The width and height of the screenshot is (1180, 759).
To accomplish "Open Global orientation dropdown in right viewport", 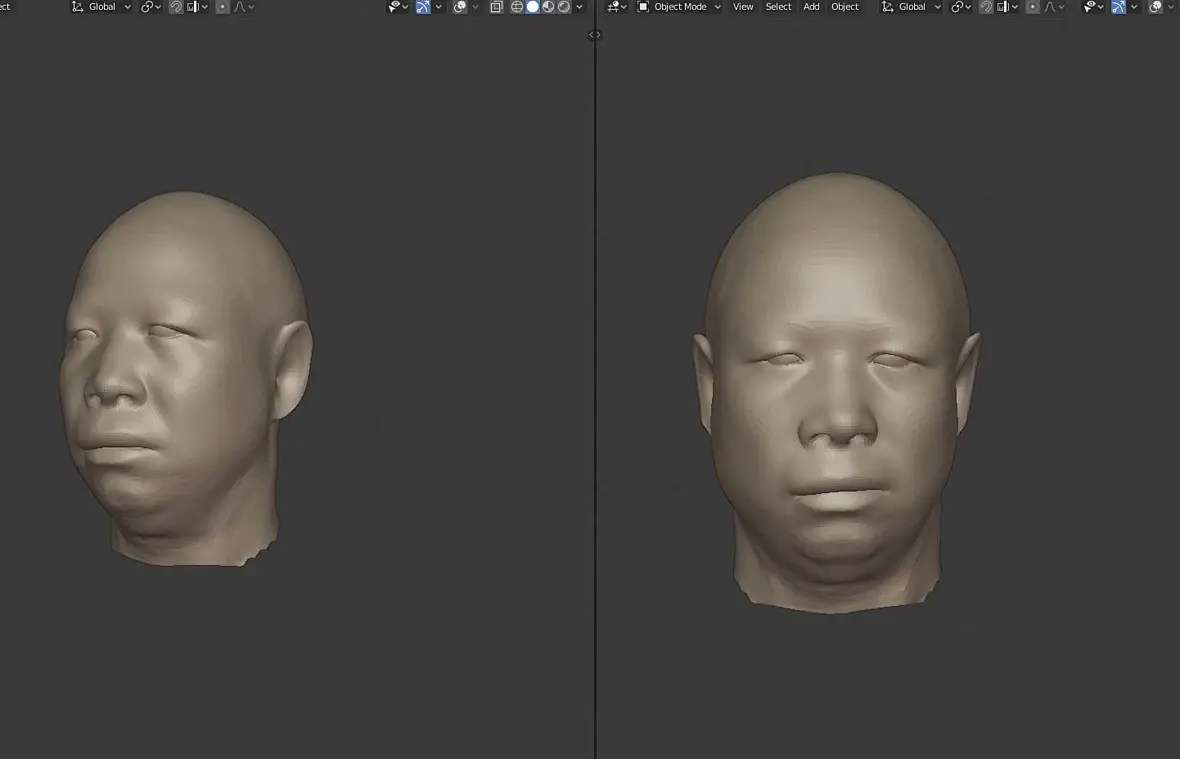I will coord(911,7).
